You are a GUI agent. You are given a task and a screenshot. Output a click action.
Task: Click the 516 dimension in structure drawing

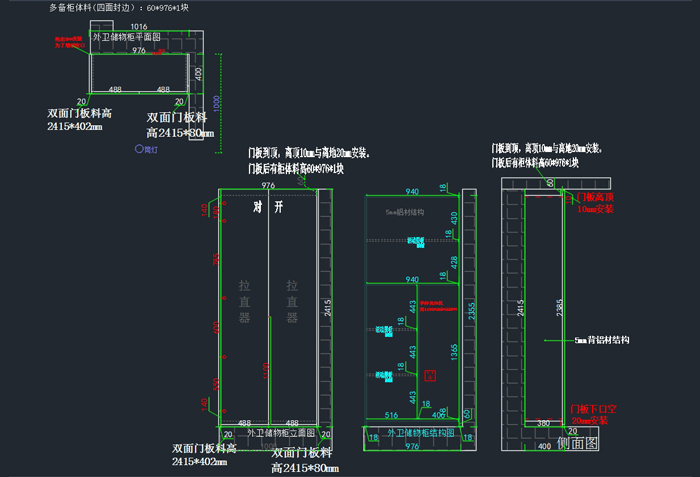tap(391, 413)
